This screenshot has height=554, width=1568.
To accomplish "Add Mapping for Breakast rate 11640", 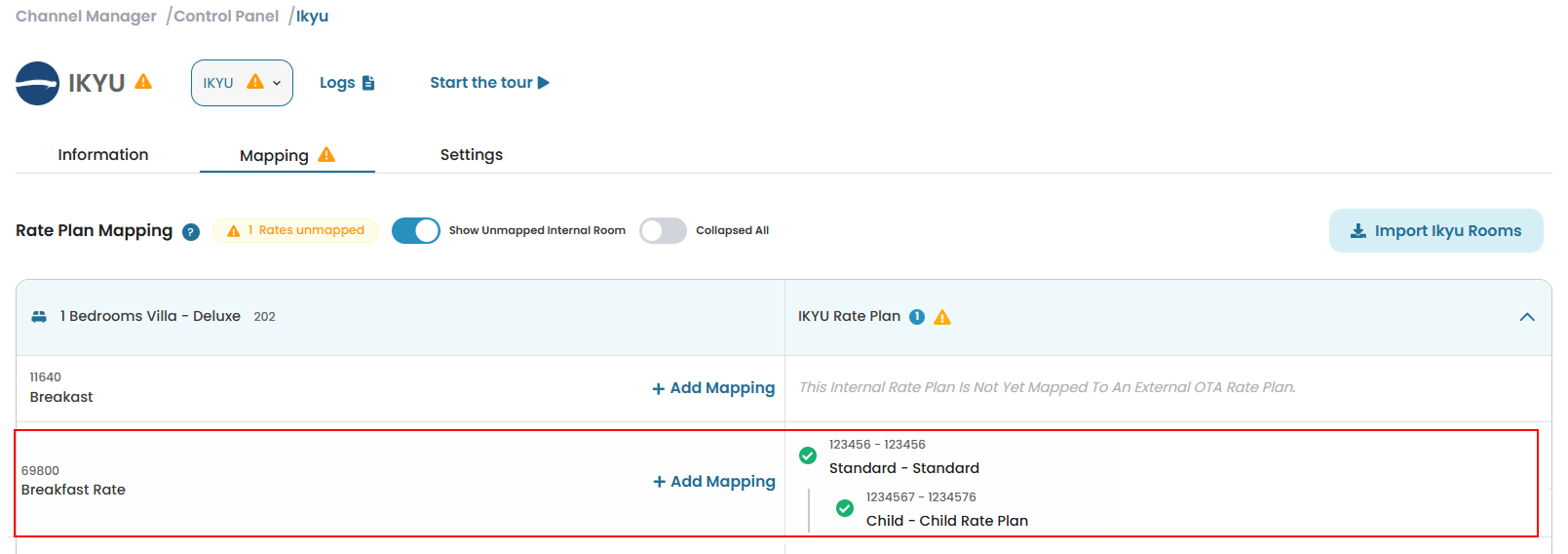I will click(x=713, y=388).
